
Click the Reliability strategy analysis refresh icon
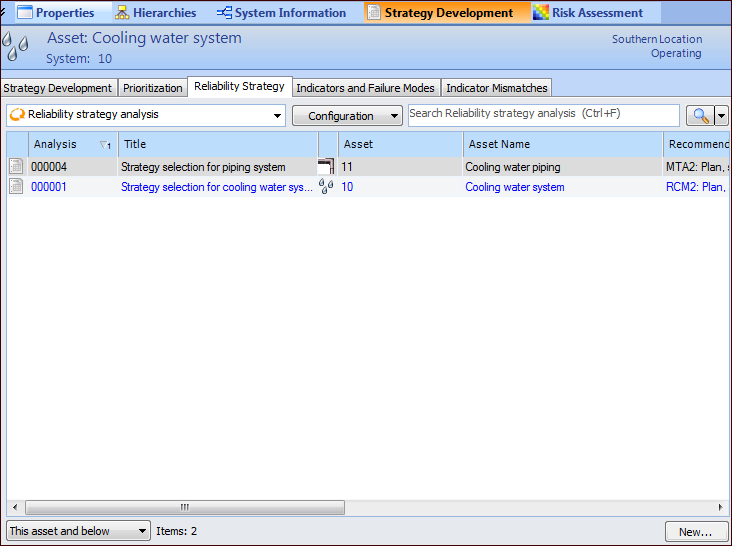pyautogui.click(x=17, y=114)
